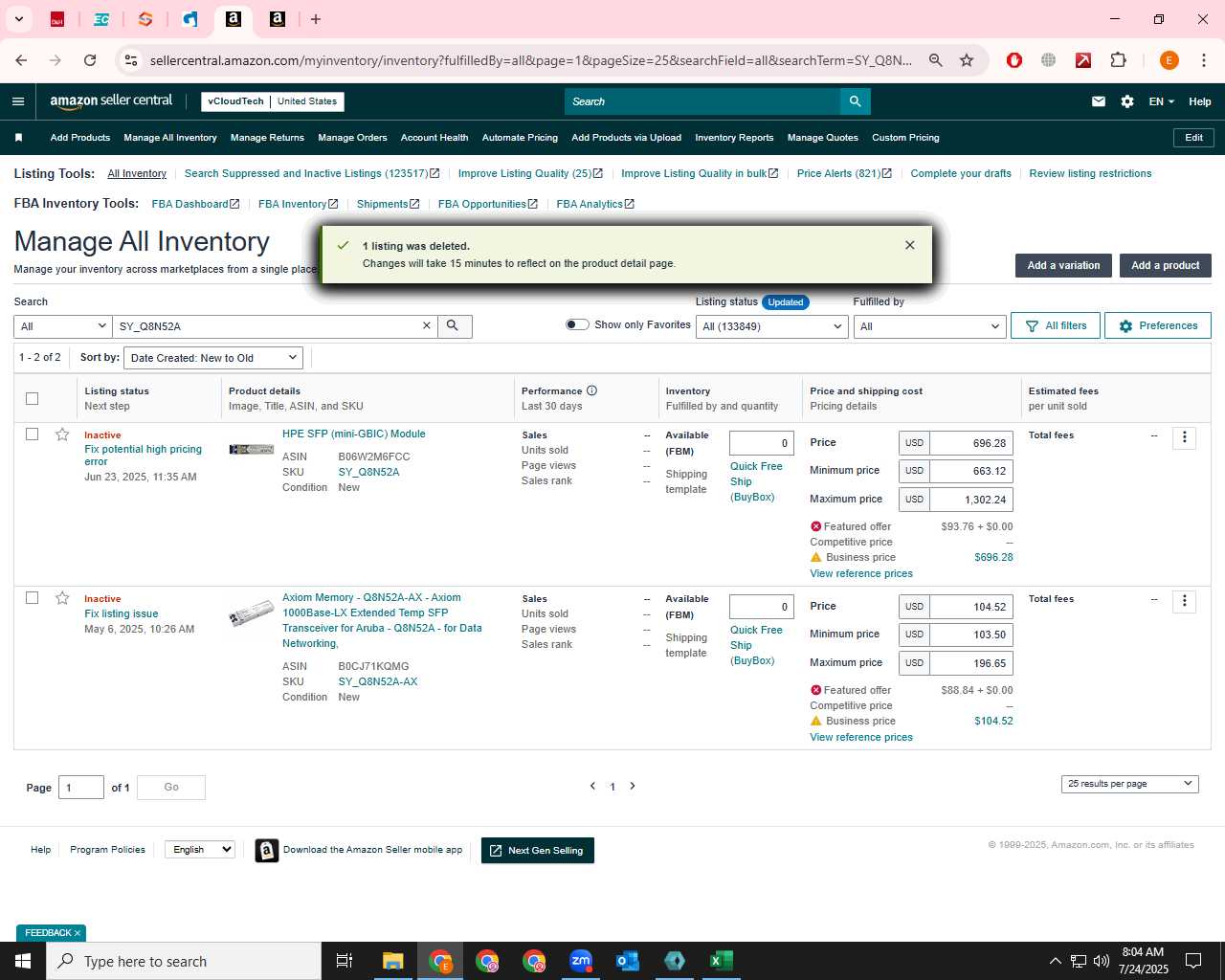1225x980 pixels.
Task: Open Automate Pricing menu item
Action: click(520, 138)
